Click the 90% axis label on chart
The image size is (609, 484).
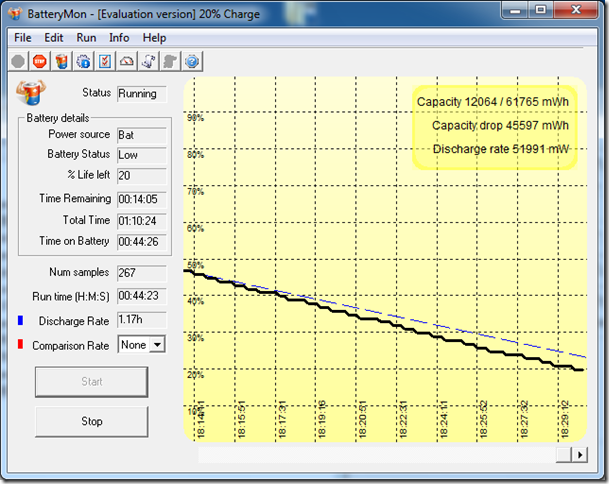click(195, 118)
